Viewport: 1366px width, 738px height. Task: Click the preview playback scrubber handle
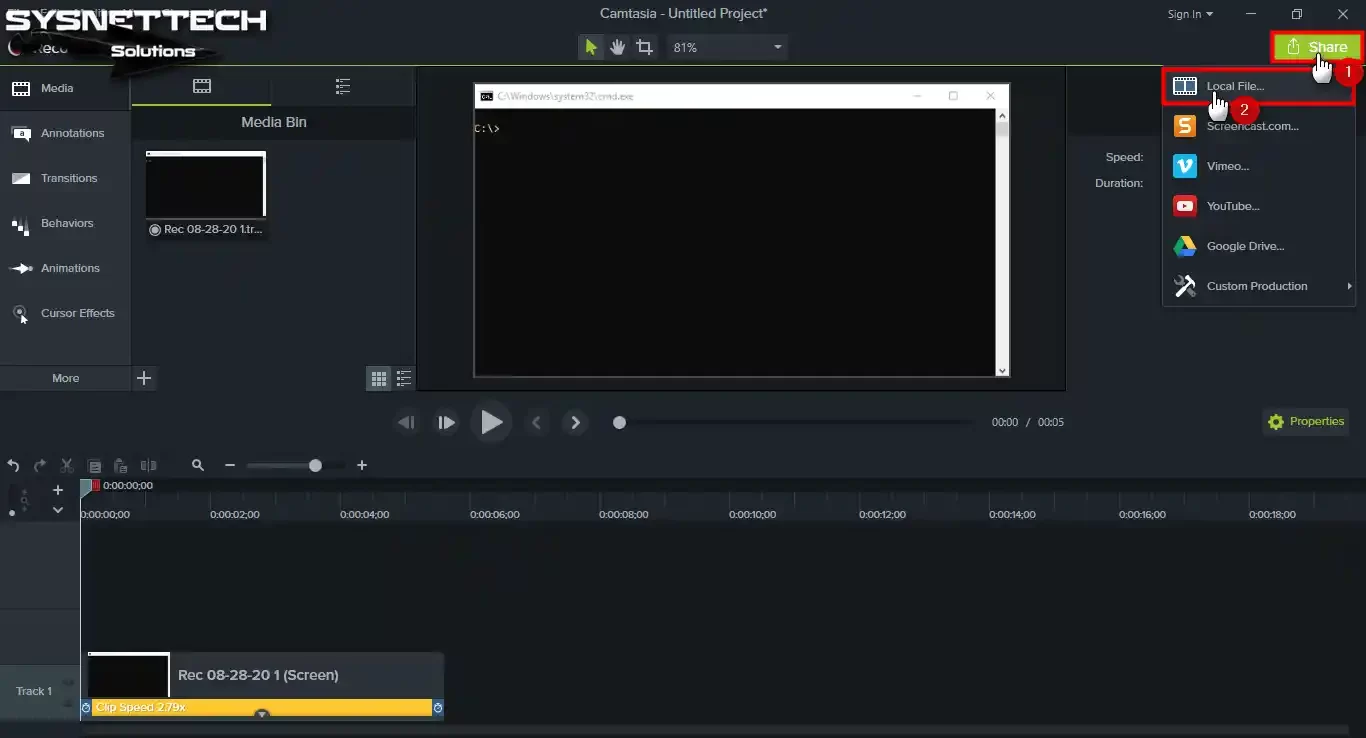pos(619,423)
